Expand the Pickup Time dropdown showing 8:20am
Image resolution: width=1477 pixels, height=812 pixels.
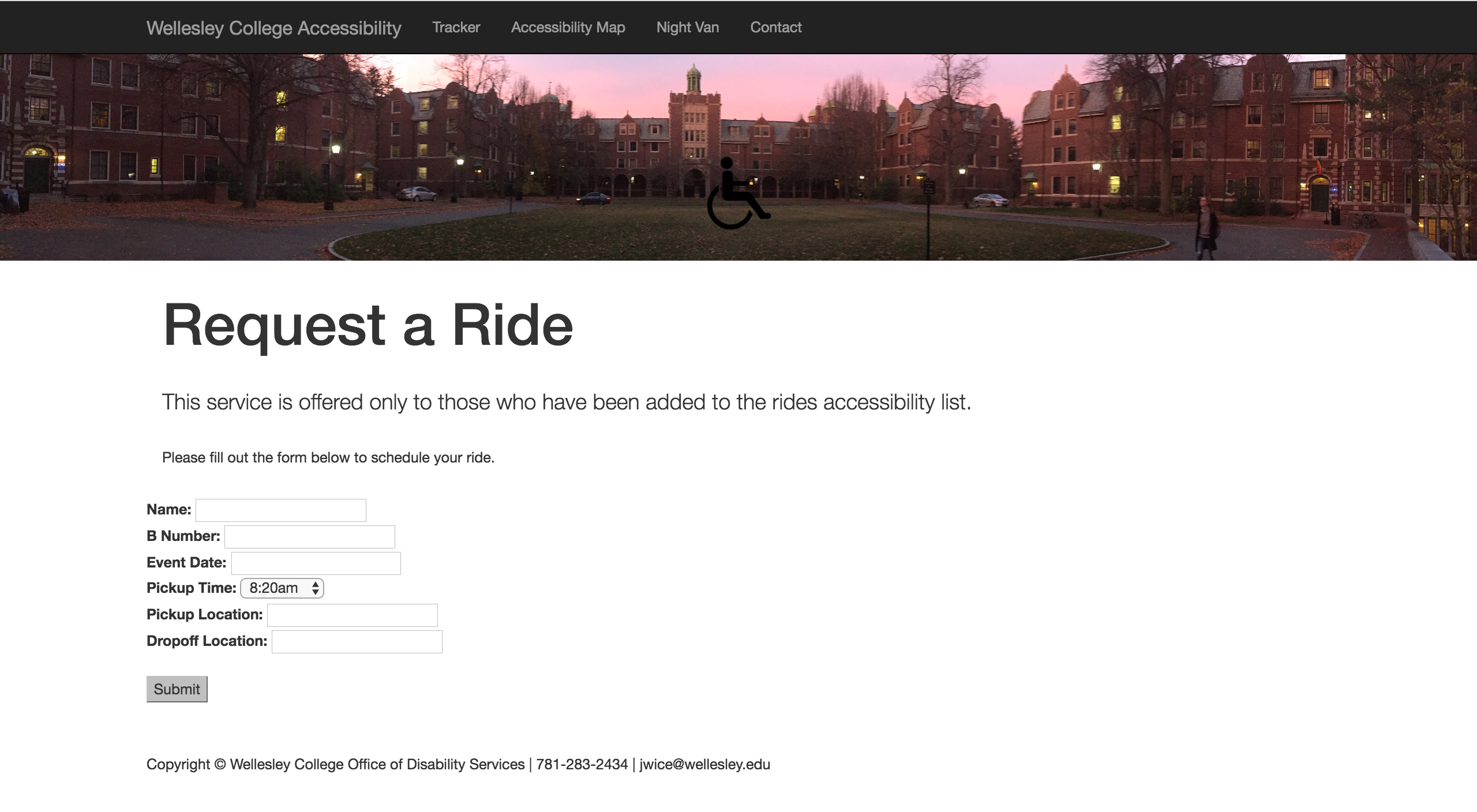(282, 588)
